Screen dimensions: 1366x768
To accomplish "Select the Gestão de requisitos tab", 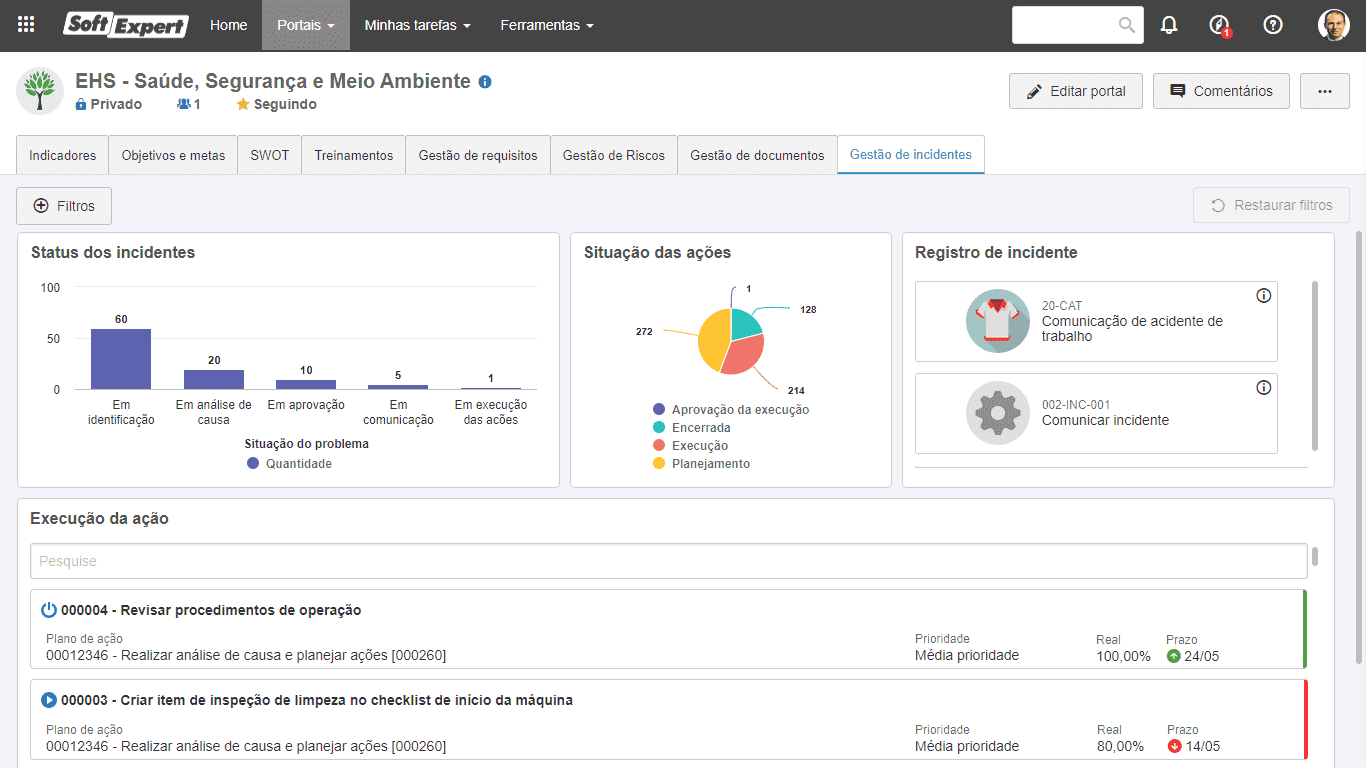I will (478, 155).
